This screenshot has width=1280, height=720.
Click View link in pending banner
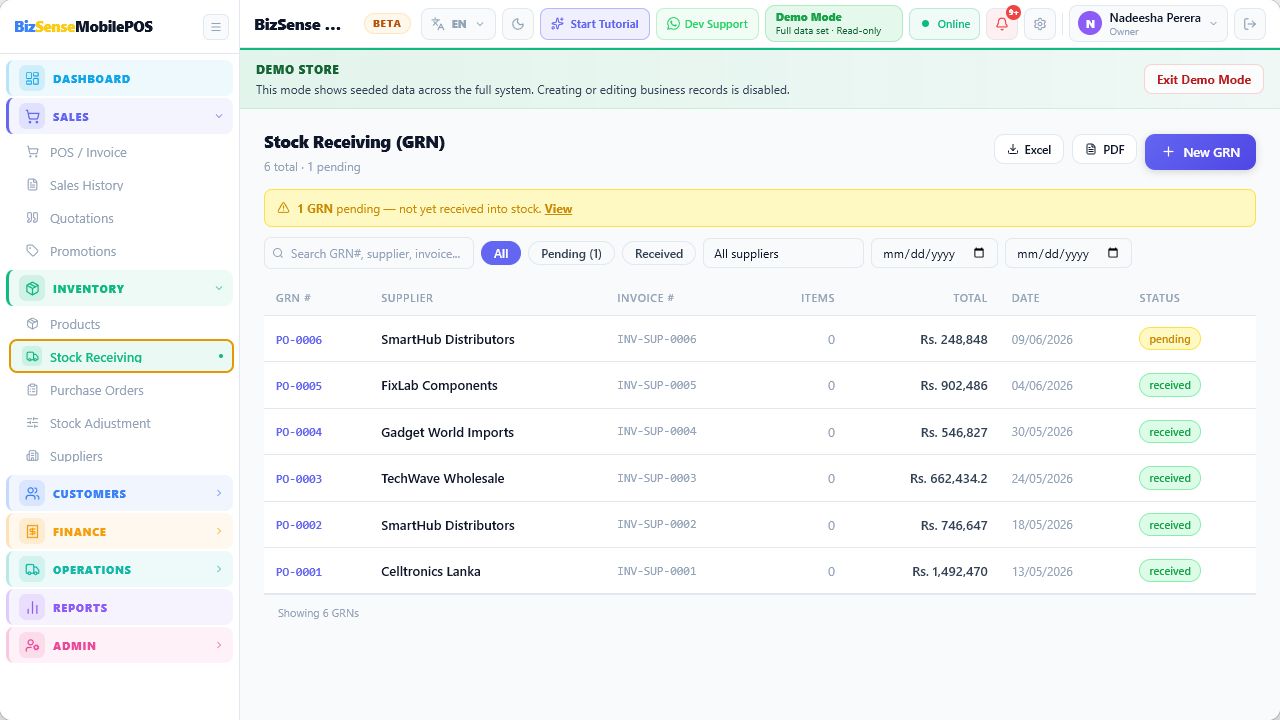558,209
